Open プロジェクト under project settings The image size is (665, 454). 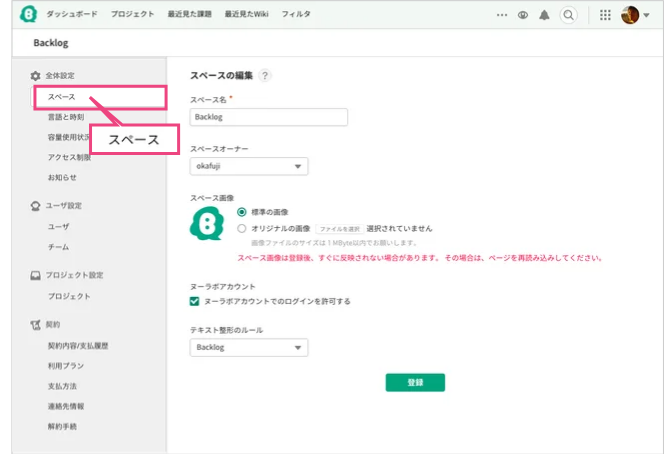tap(69, 296)
